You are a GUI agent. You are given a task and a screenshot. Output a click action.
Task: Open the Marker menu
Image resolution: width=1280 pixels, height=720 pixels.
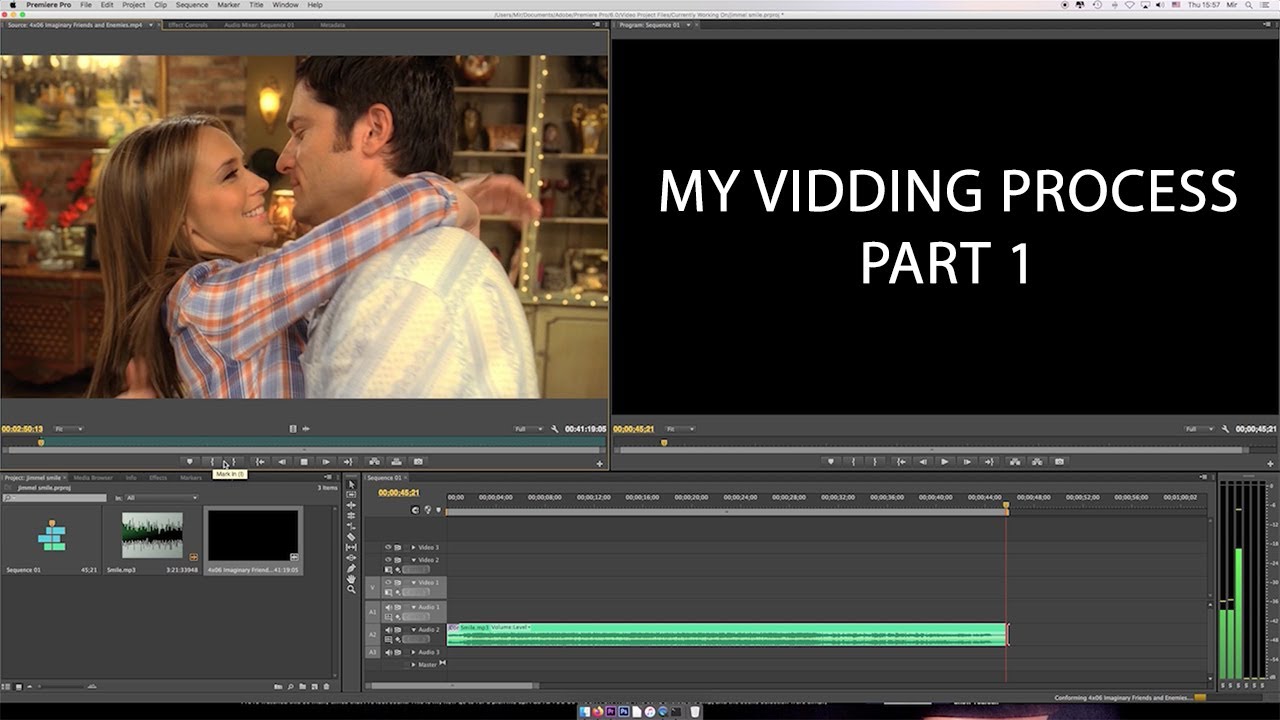[x=228, y=5]
